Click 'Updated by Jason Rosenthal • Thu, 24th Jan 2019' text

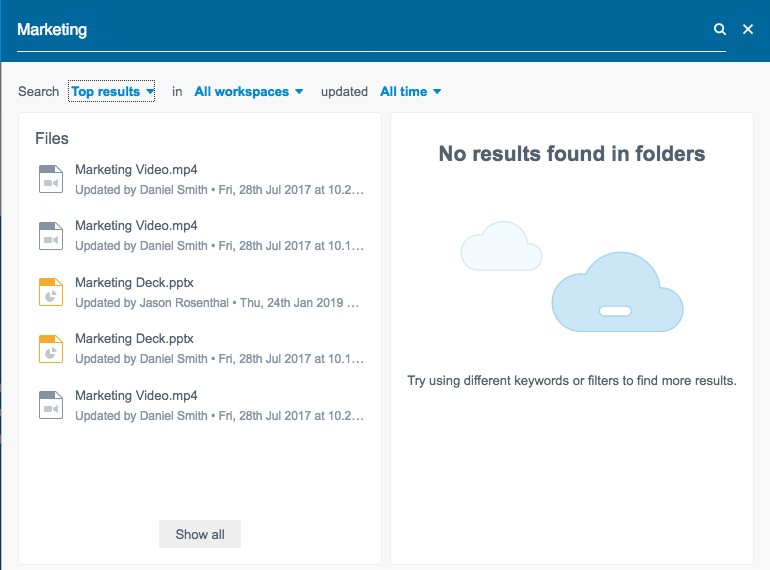point(217,303)
